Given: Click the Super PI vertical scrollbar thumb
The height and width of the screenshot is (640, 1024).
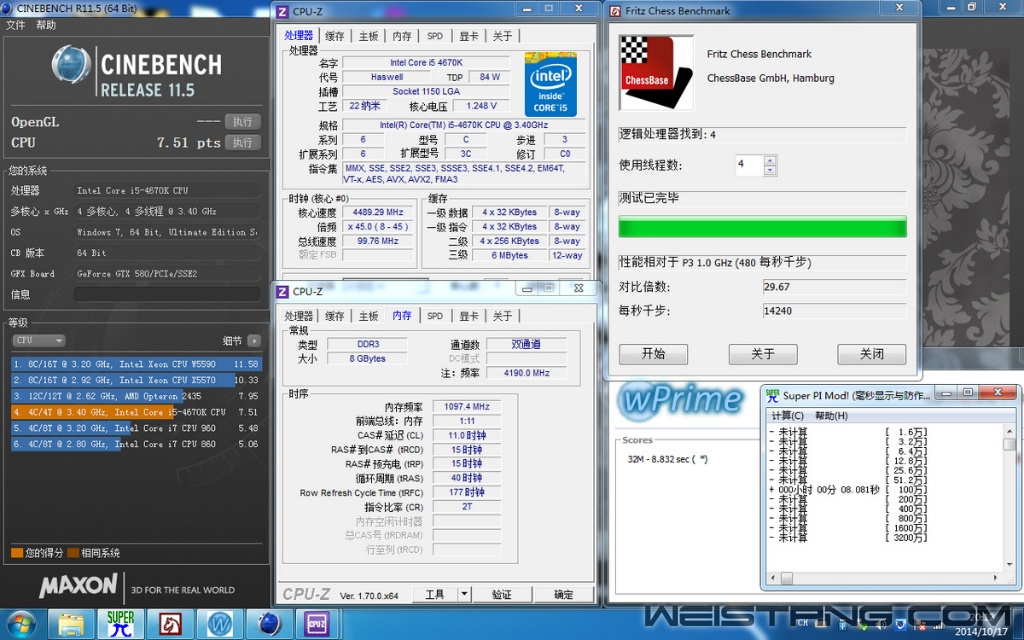Looking at the screenshot, I should click(x=1009, y=443).
